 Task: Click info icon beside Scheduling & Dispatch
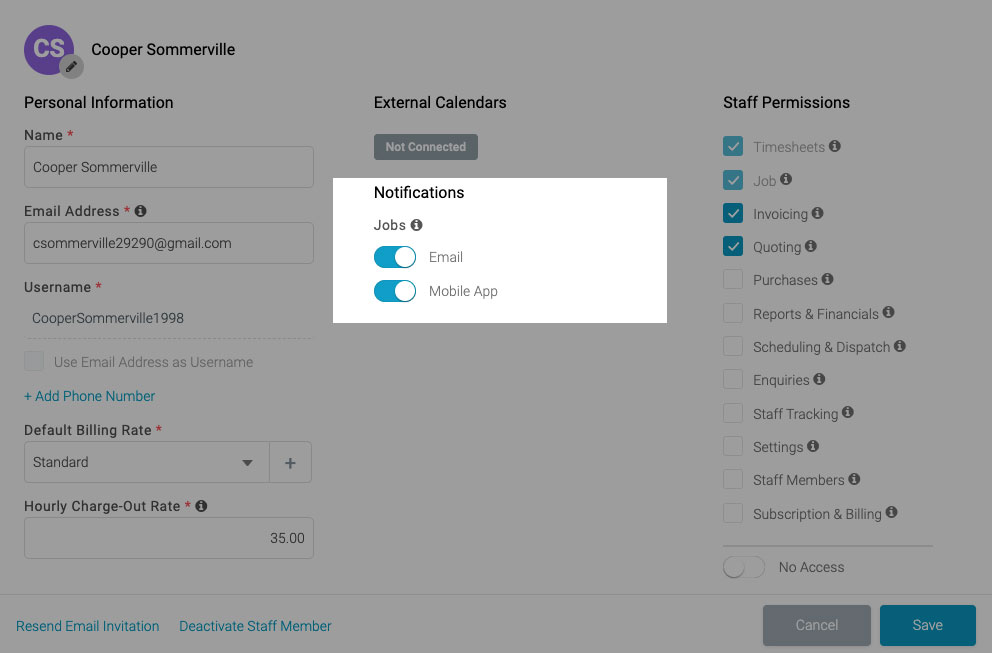click(x=900, y=346)
